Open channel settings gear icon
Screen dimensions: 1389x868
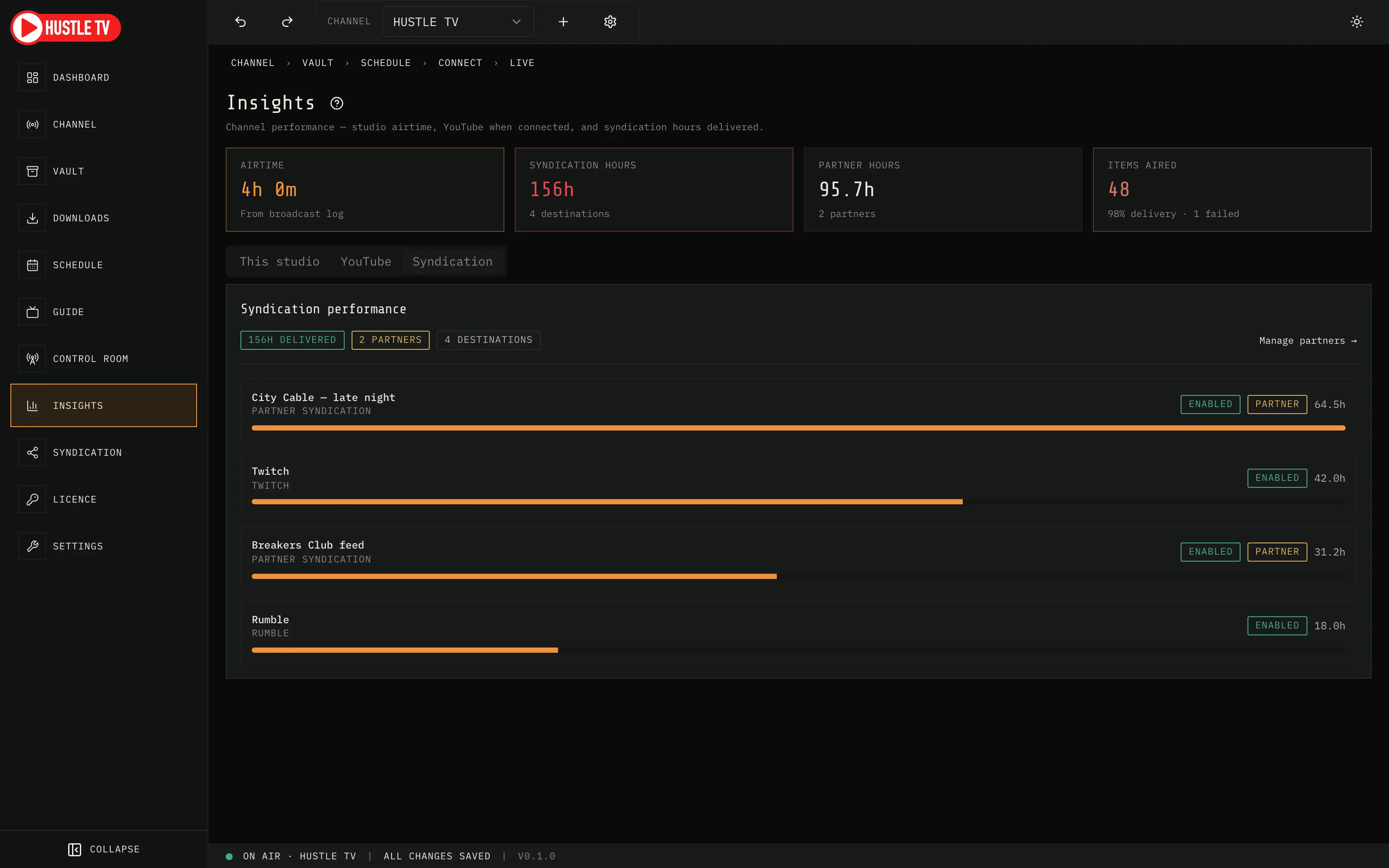point(610,22)
